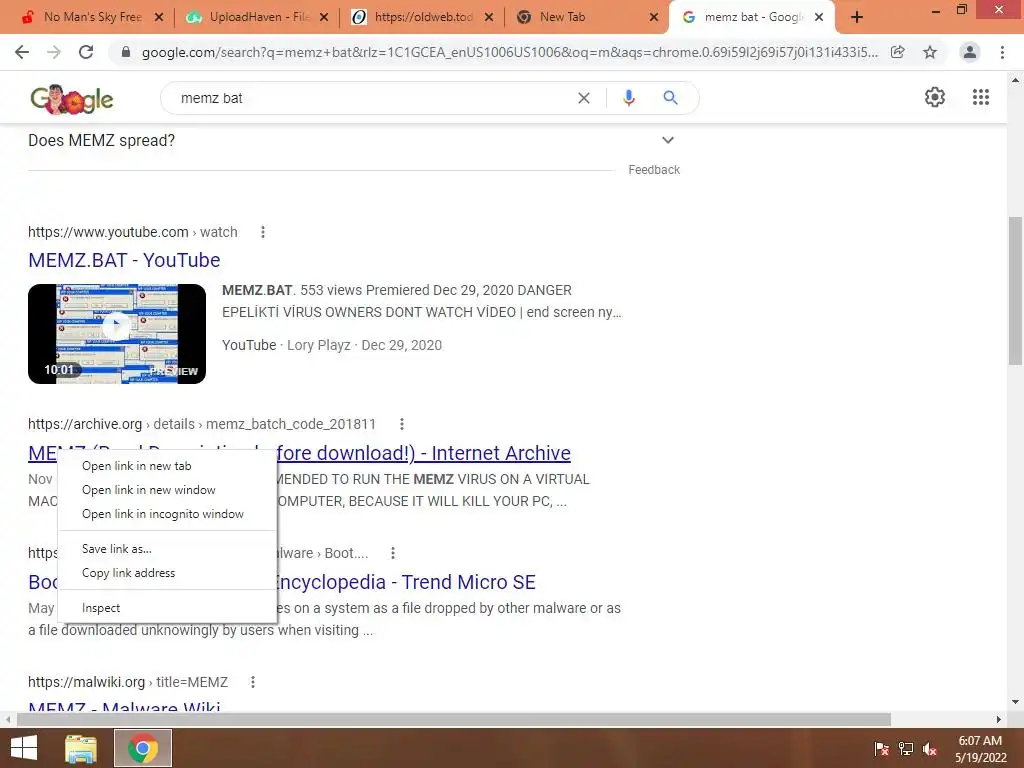Open options for the malwiki.org result

pos(253,682)
